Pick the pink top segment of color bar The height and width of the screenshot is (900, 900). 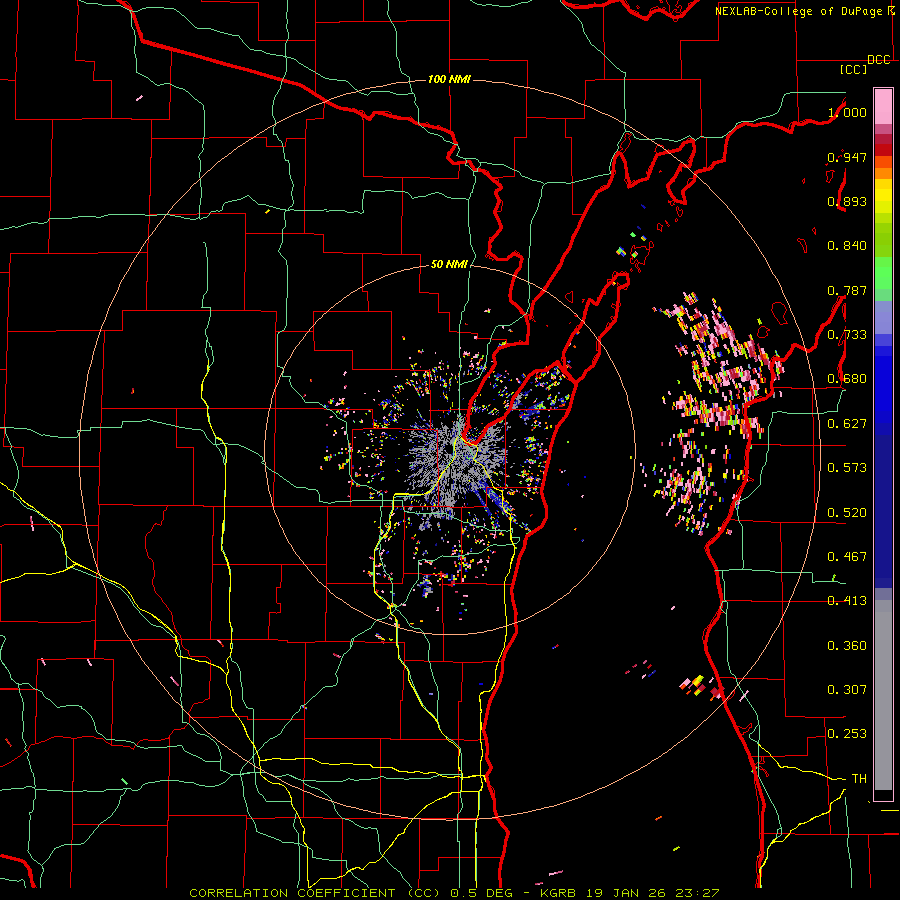click(x=883, y=106)
